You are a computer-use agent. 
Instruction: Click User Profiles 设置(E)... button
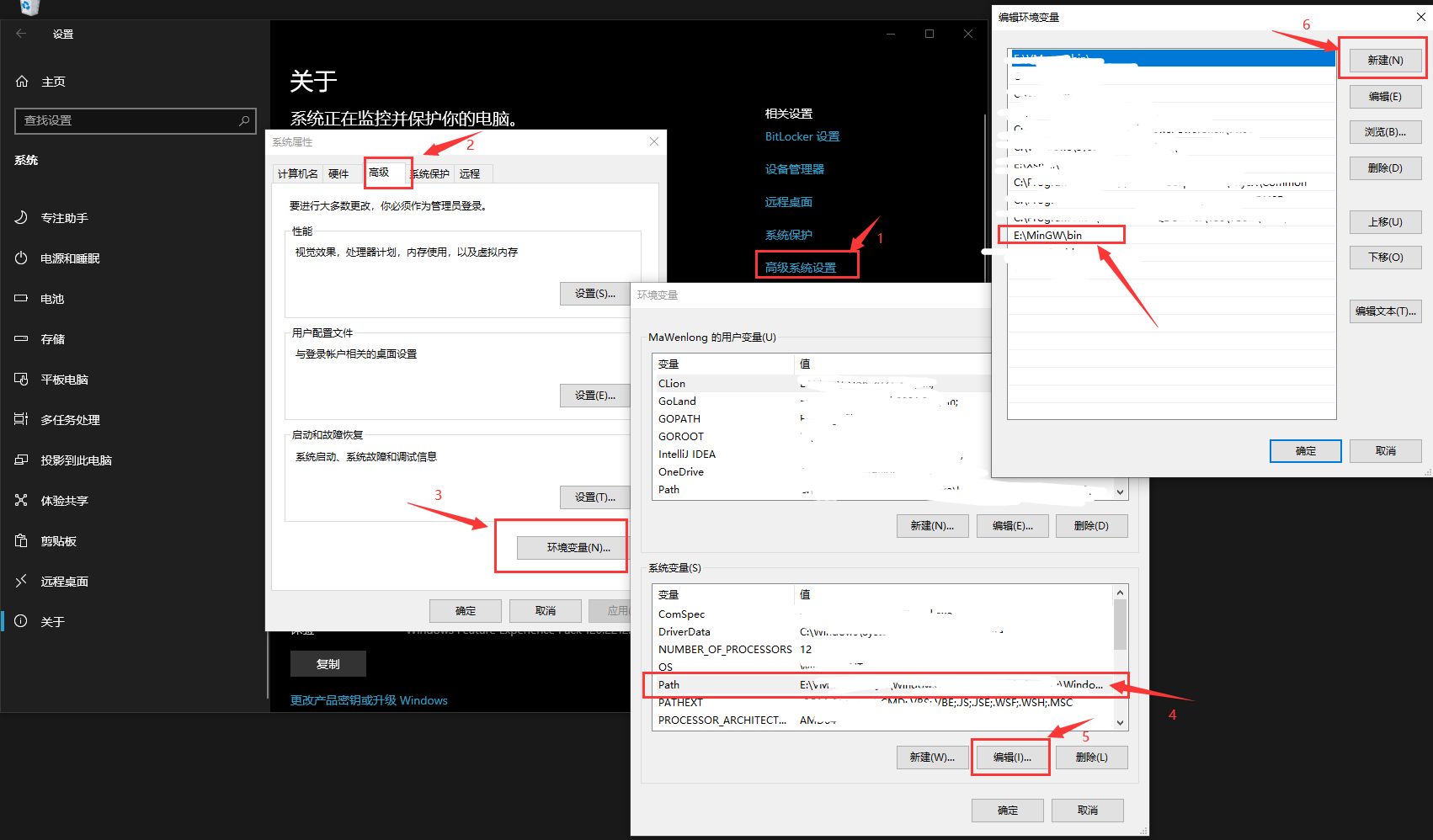pyautogui.click(x=595, y=396)
